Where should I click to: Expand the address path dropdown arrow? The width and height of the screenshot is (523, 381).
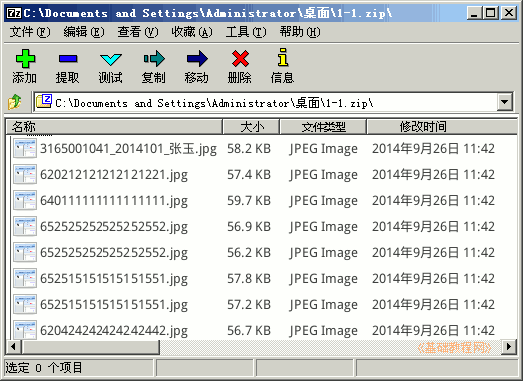tap(505, 102)
